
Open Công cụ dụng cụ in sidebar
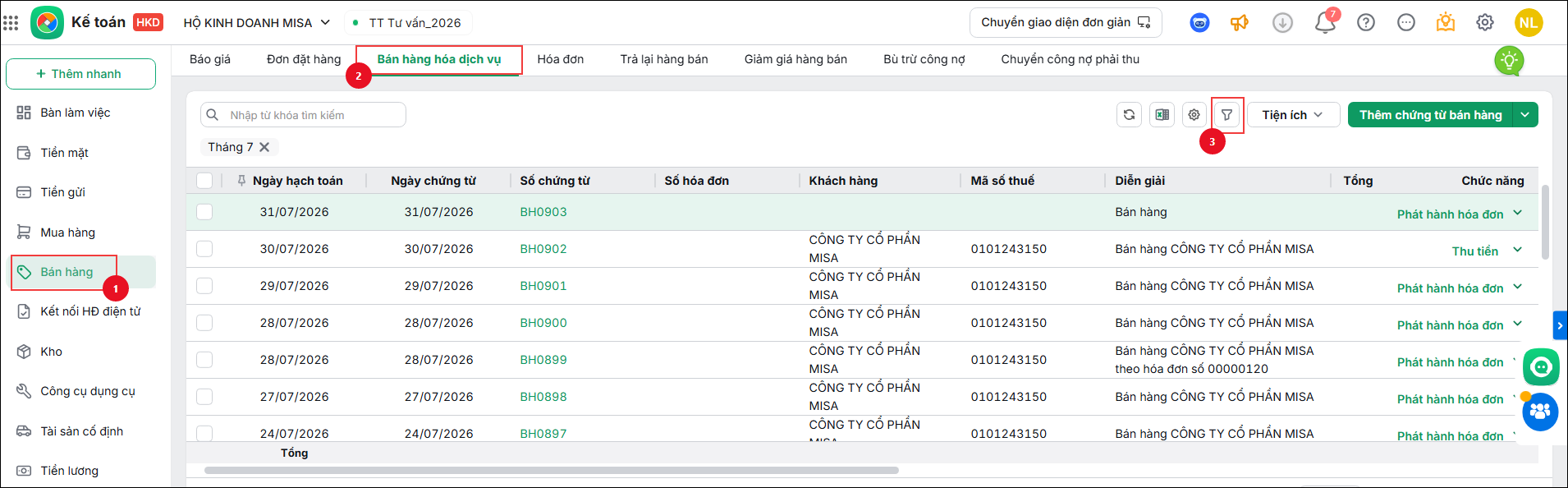tap(80, 391)
